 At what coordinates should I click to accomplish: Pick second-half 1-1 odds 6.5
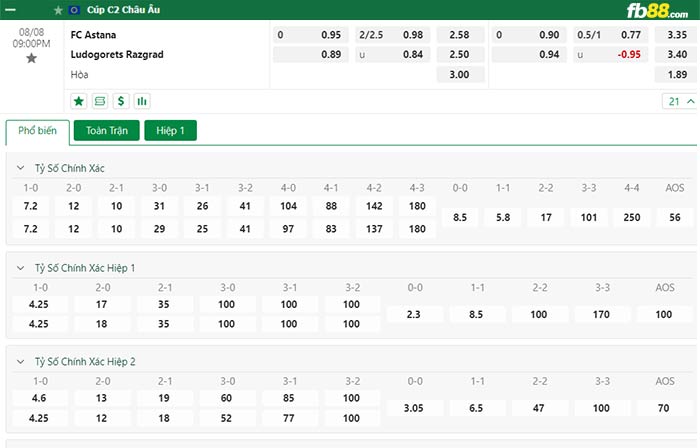[x=476, y=408]
